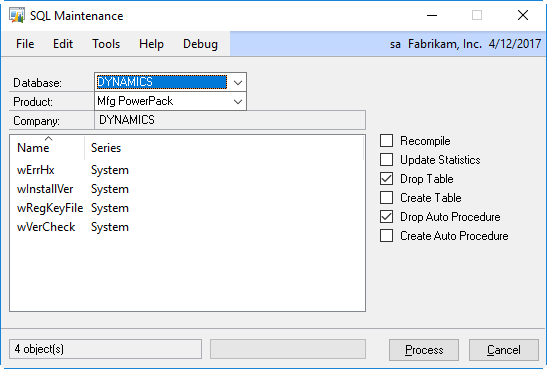
Task: Click the Cancel button
Action: 504,350
